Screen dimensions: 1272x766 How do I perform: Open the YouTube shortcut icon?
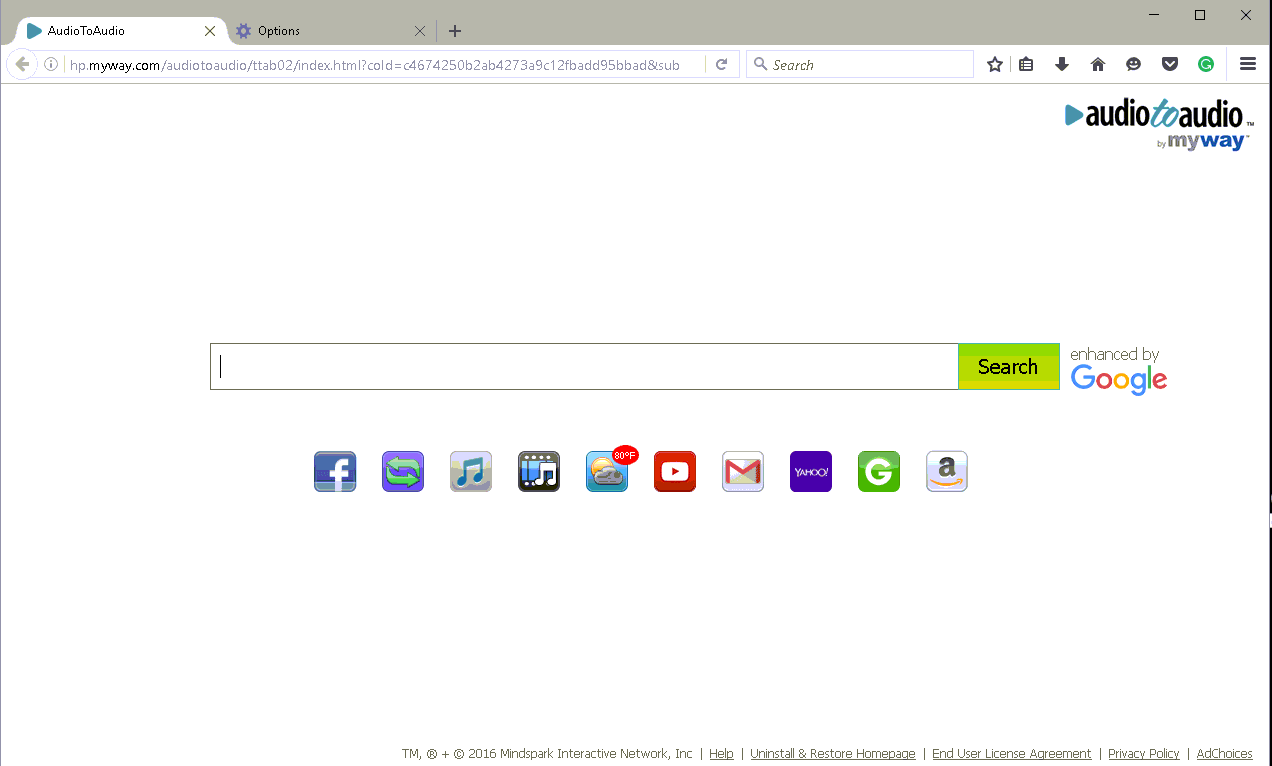pyautogui.click(x=675, y=472)
